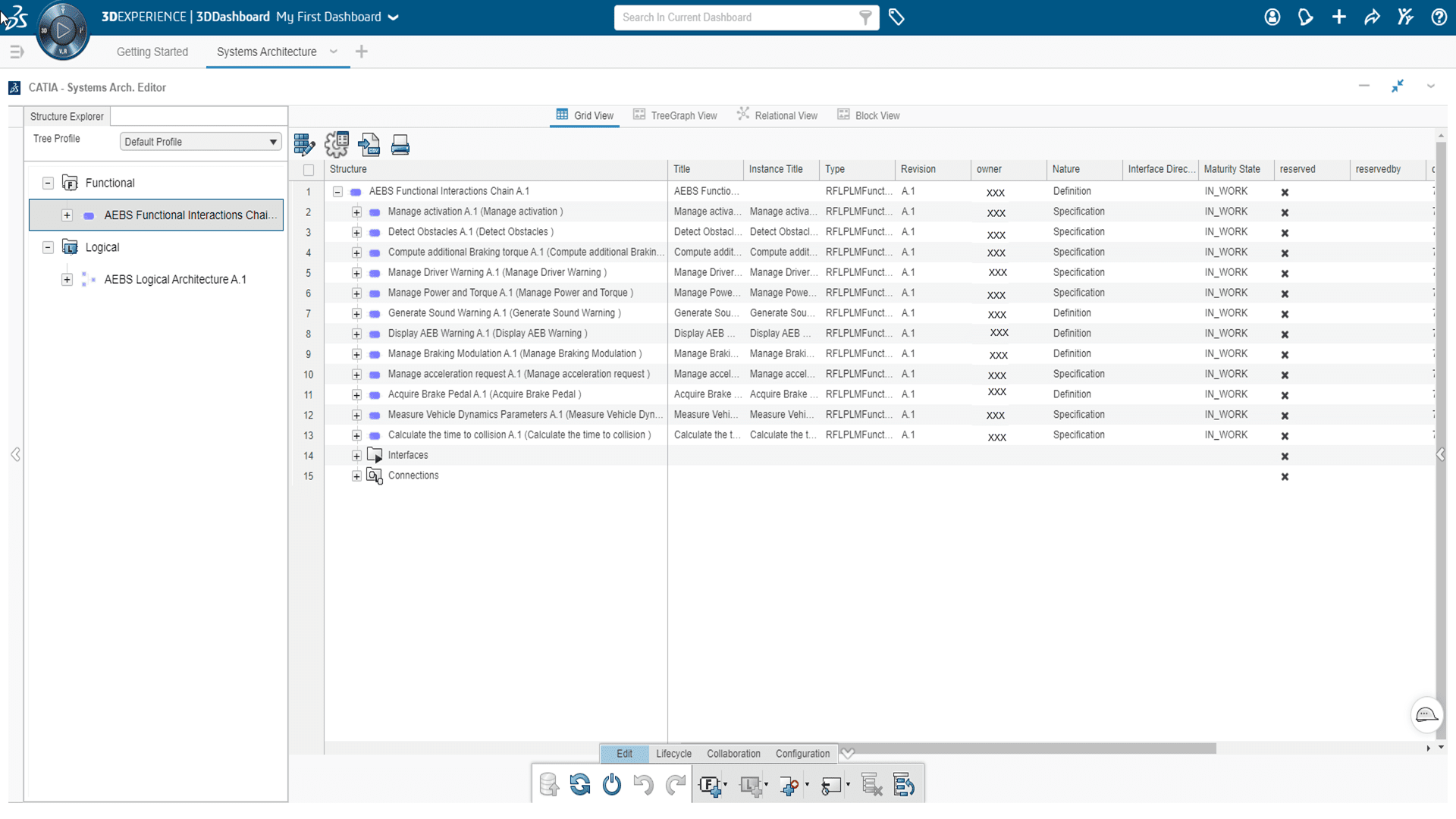Open the Tree Profile dropdown

pyautogui.click(x=200, y=142)
